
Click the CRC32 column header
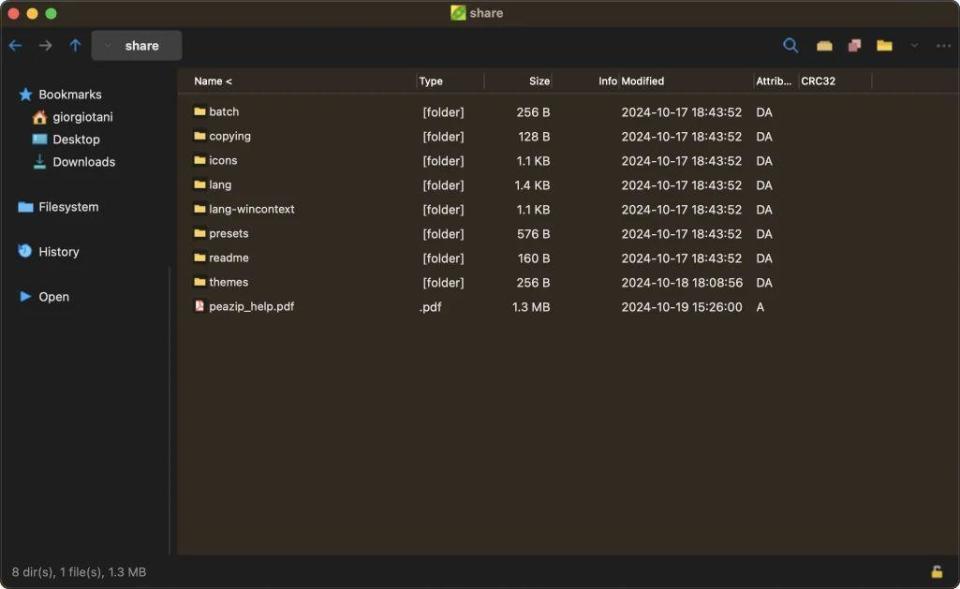click(x=818, y=81)
